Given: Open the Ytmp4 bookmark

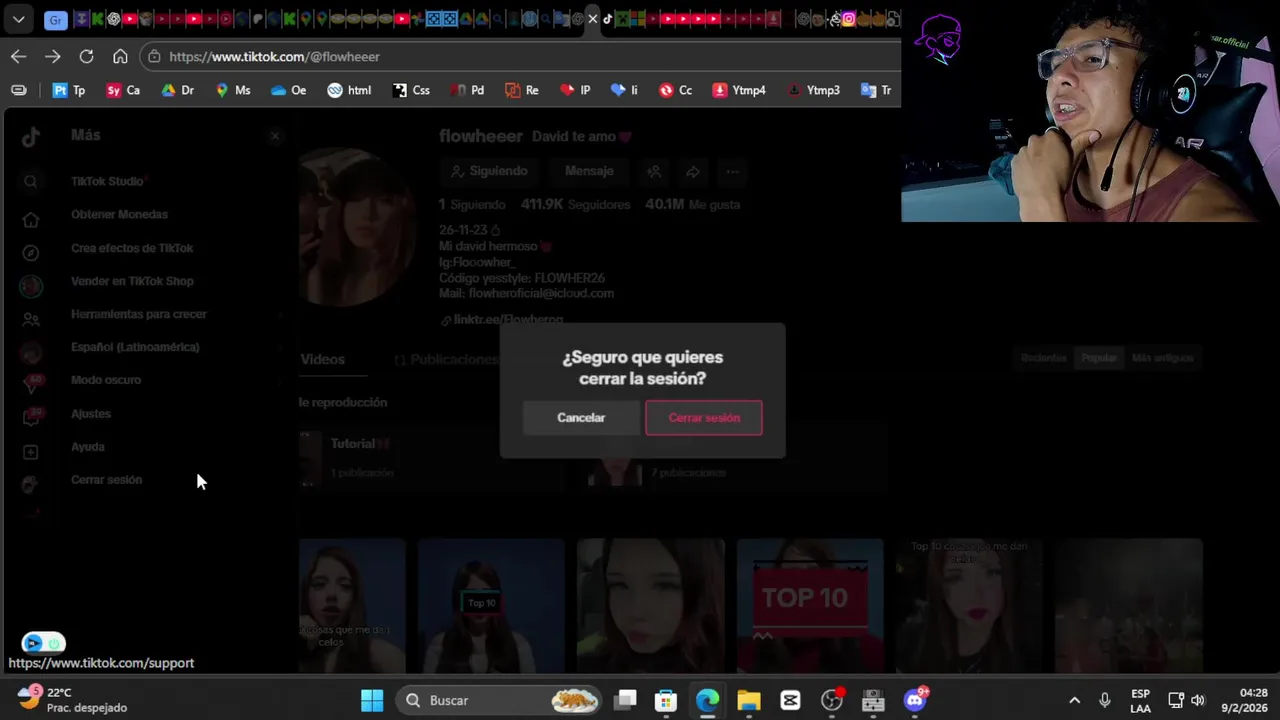Looking at the screenshot, I should (739, 90).
